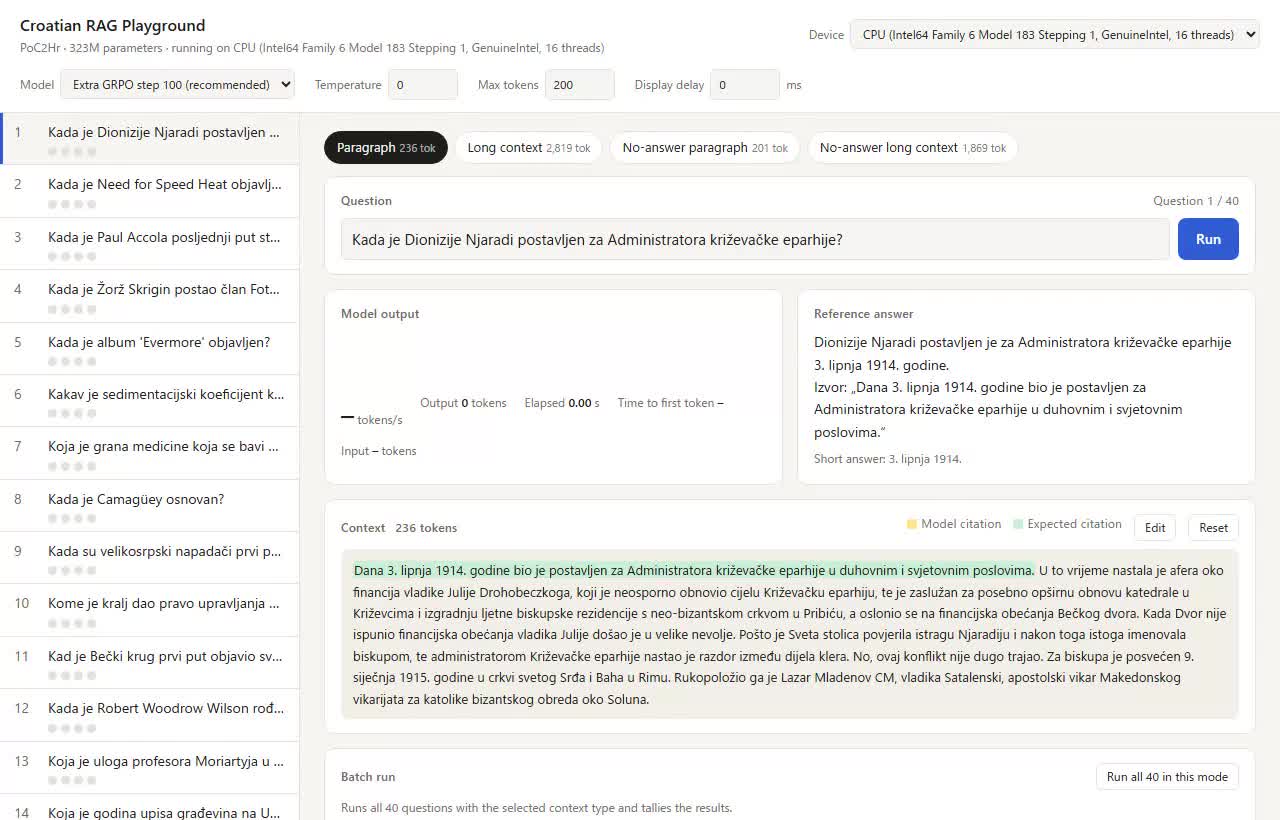Select question 1 about Dionizije Njaradi

tap(150, 139)
